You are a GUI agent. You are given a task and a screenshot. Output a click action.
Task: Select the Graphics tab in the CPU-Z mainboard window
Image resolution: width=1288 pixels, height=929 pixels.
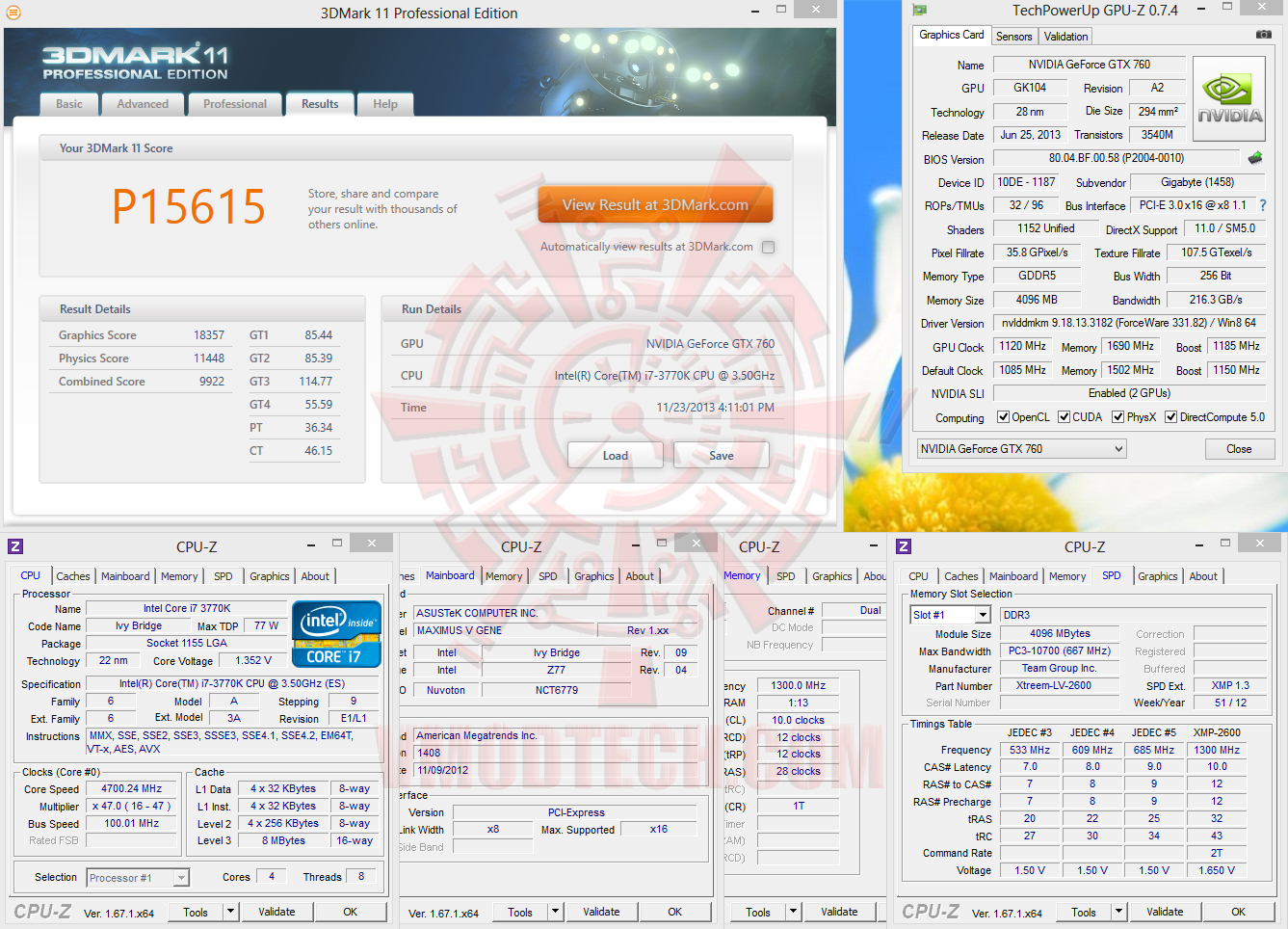tap(594, 576)
